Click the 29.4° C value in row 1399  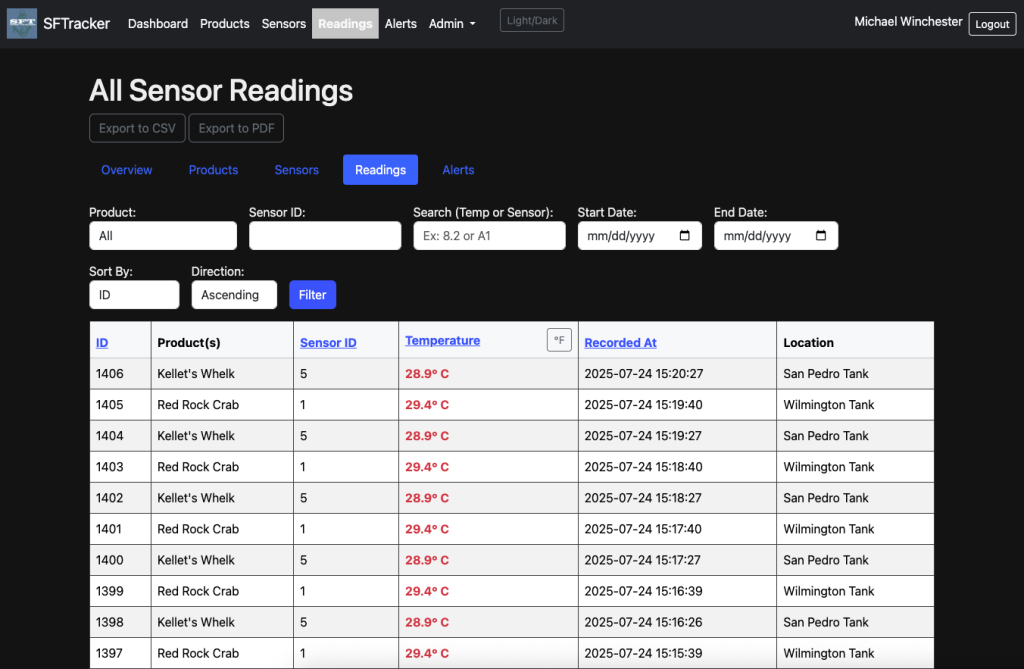tap(426, 591)
